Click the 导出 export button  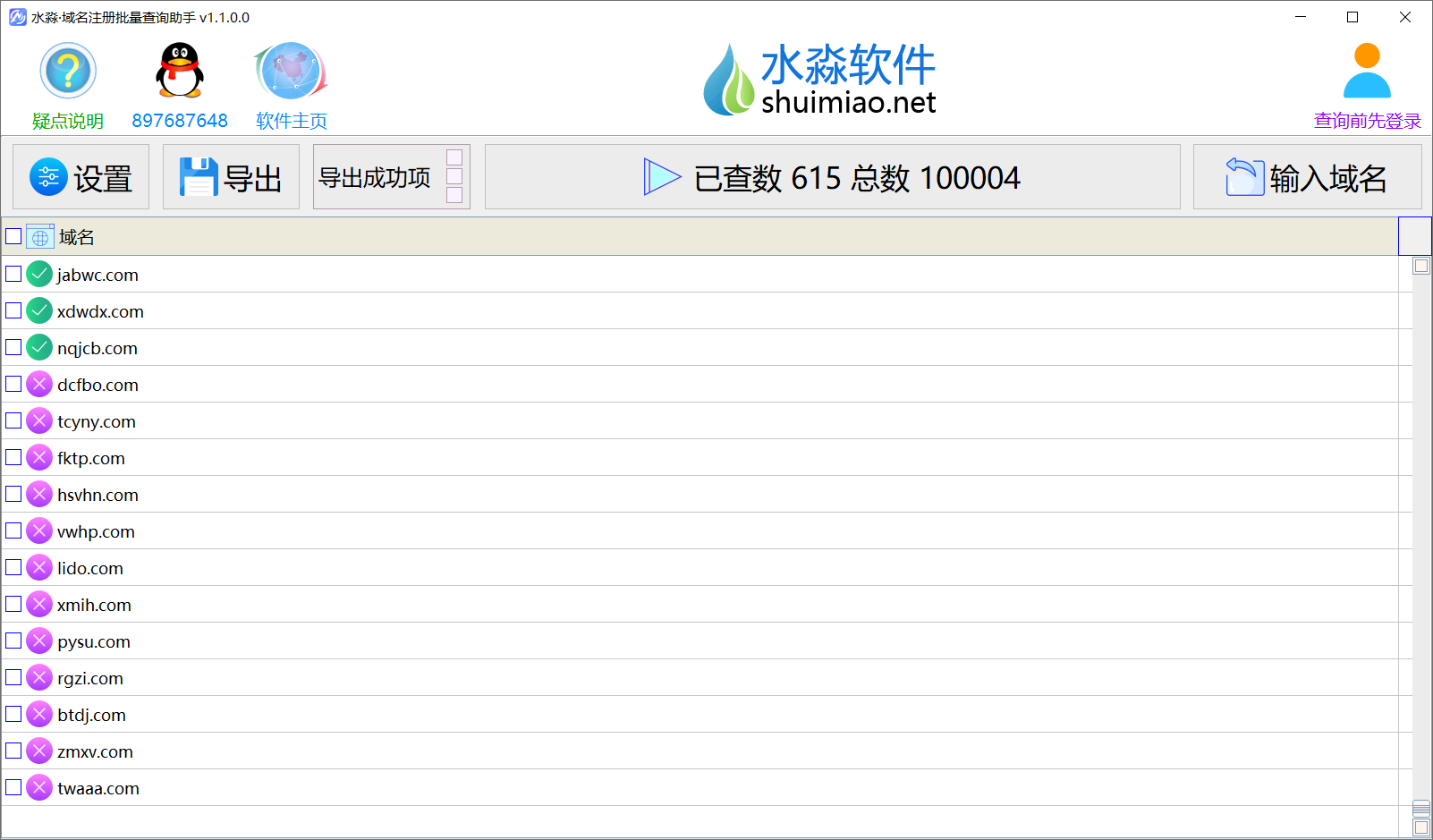click(231, 176)
